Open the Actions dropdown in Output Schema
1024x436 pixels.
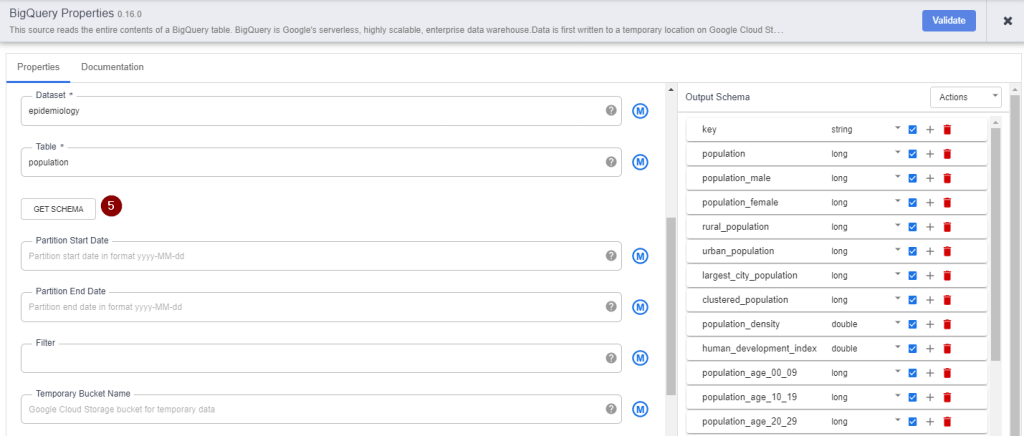click(x=965, y=97)
